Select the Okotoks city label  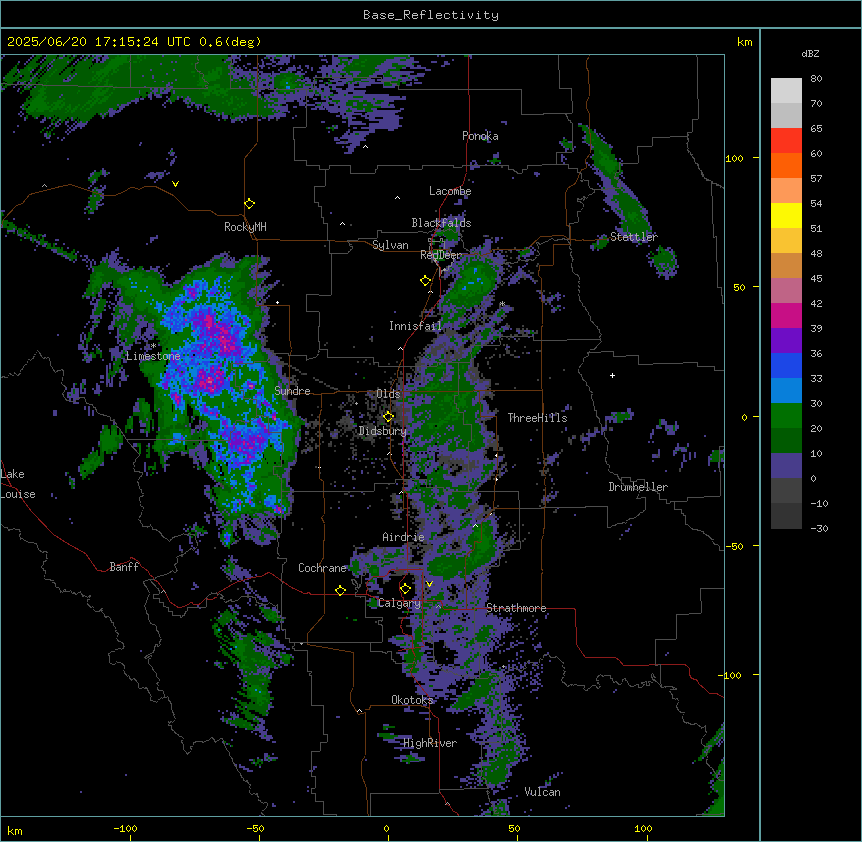point(412,700)
